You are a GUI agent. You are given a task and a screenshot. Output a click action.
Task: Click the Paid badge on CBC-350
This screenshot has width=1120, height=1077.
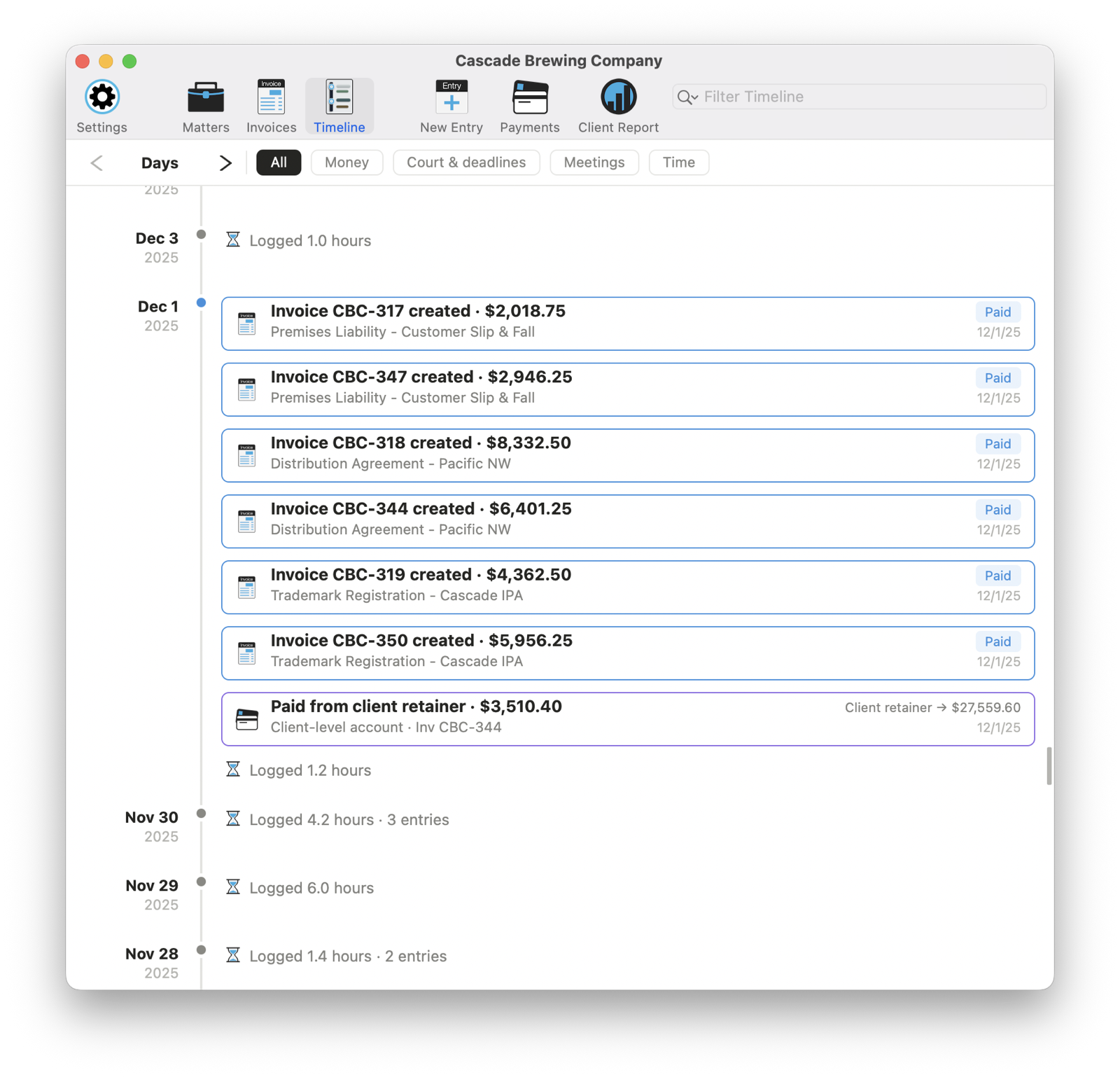coord(997,641)
